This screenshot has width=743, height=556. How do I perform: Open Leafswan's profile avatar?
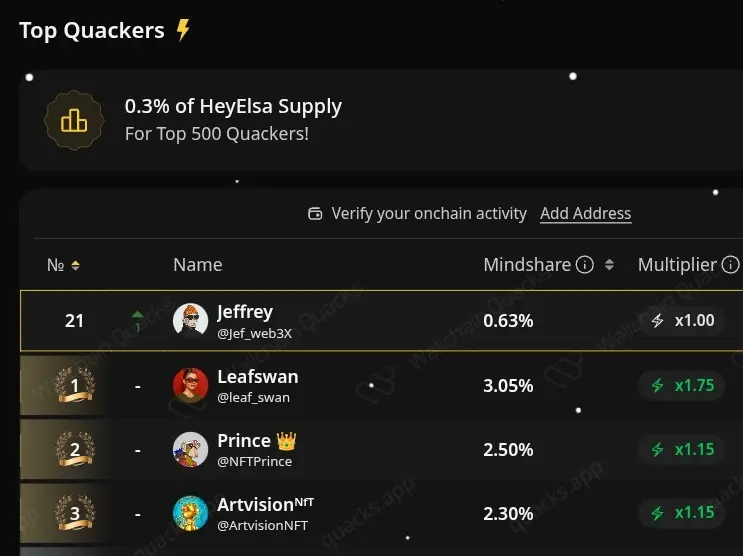point(190,385)
